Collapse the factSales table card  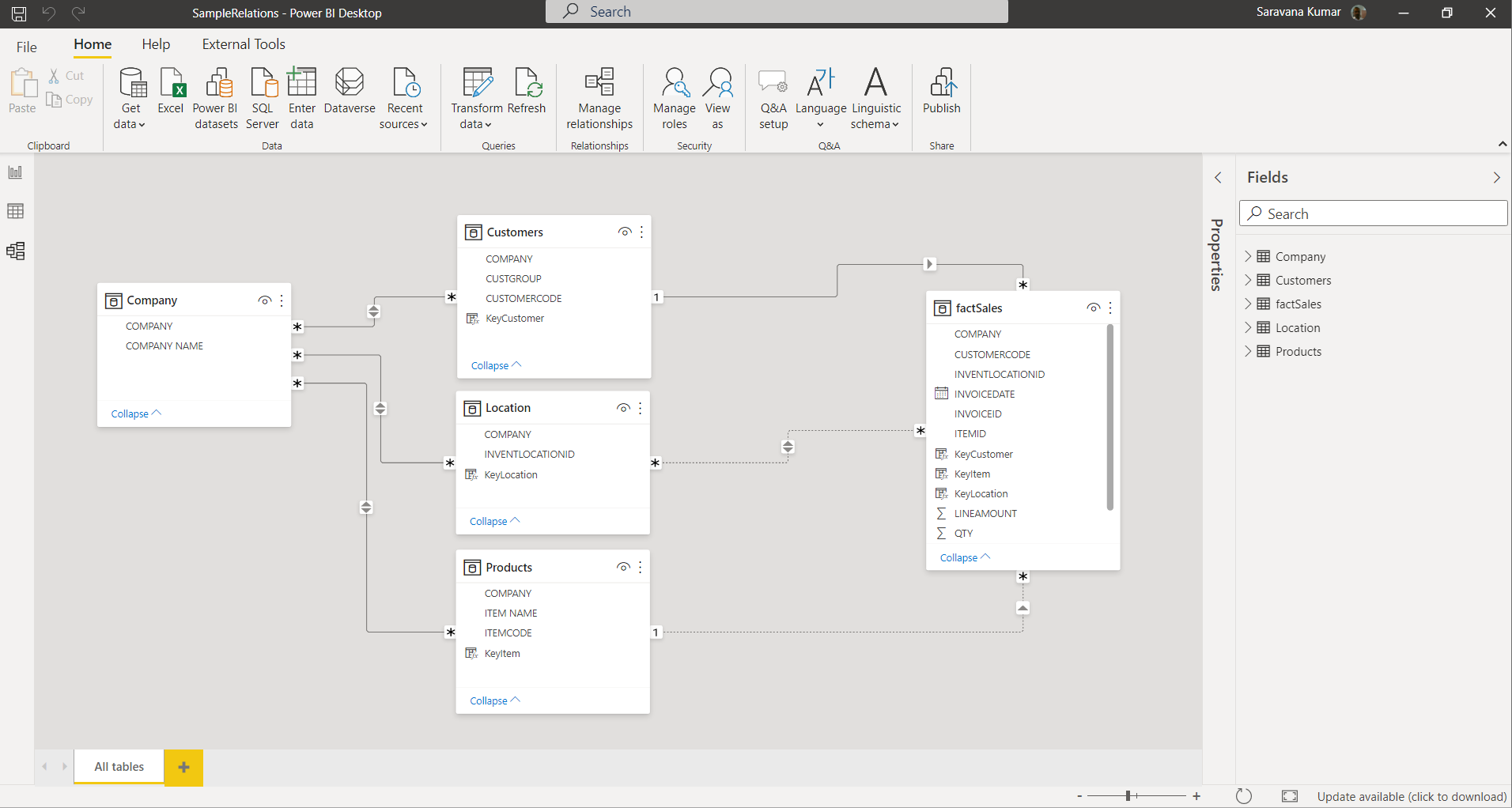(965, 557)
